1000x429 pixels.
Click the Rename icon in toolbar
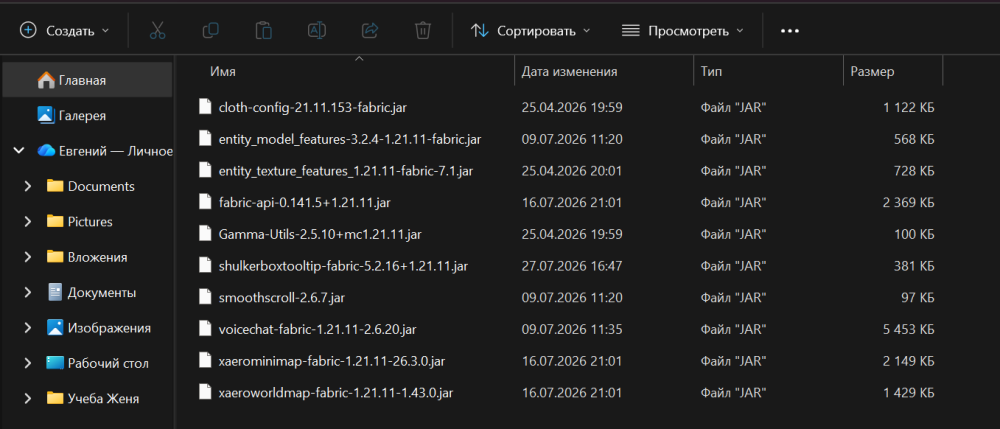point(316,30)
